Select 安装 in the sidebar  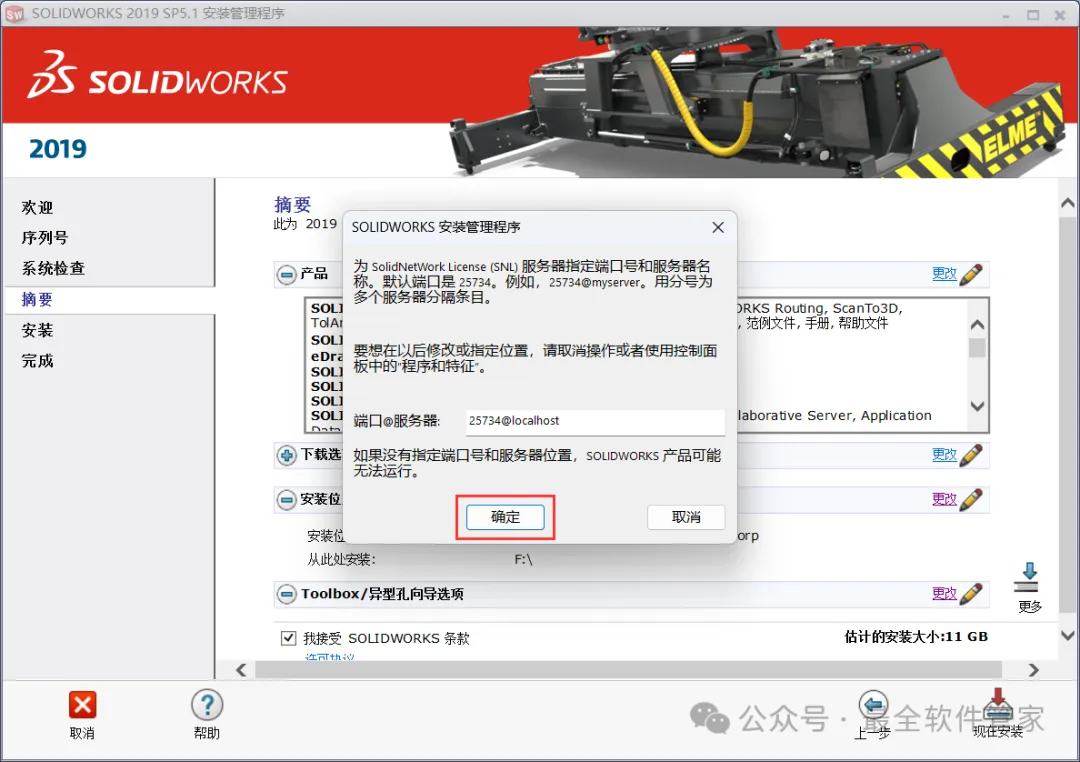pyautogui.click(x=37, y=330)
